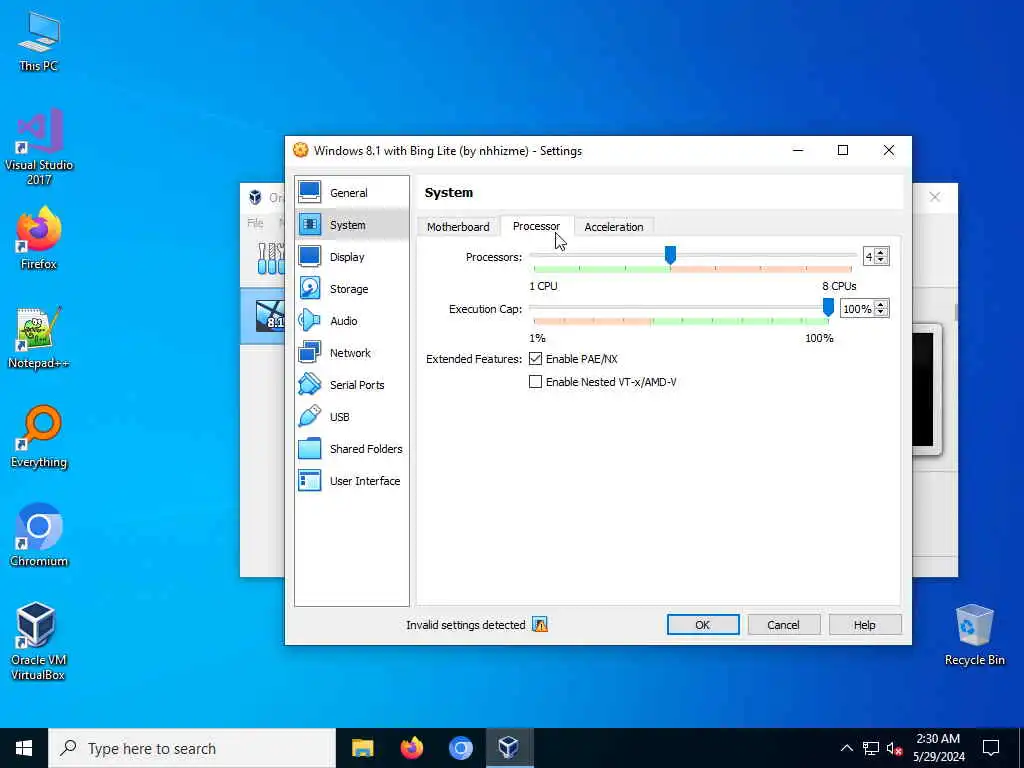The image size is (1024, 768).
Task: Close the VirtualBox Manager background window
Action: click(x=935, y=197)
